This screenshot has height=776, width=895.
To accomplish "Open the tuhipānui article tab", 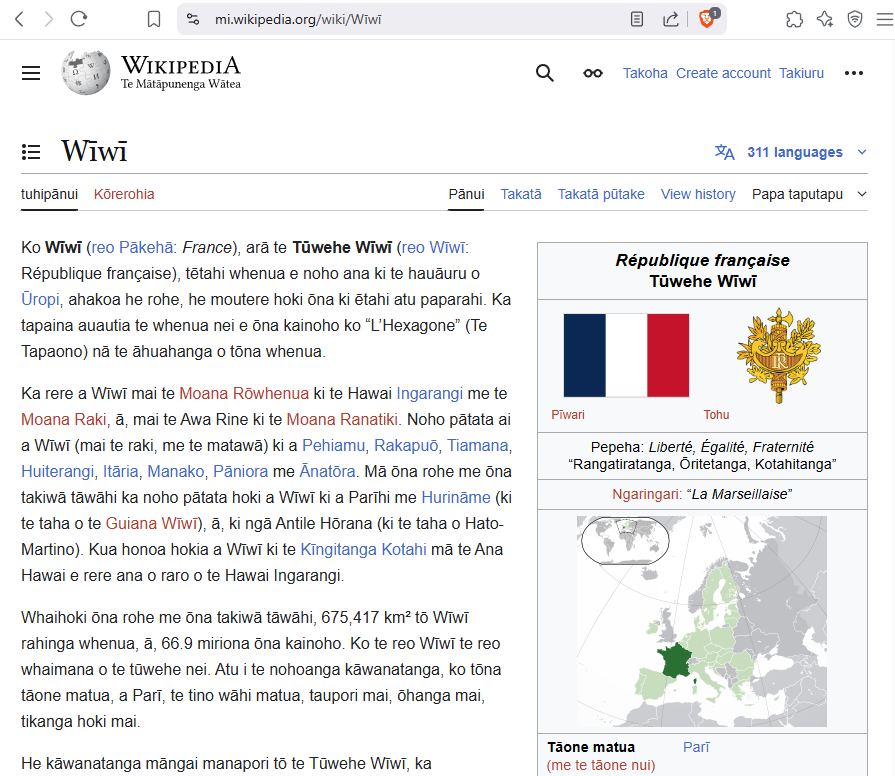I will (x=49, y=195).
